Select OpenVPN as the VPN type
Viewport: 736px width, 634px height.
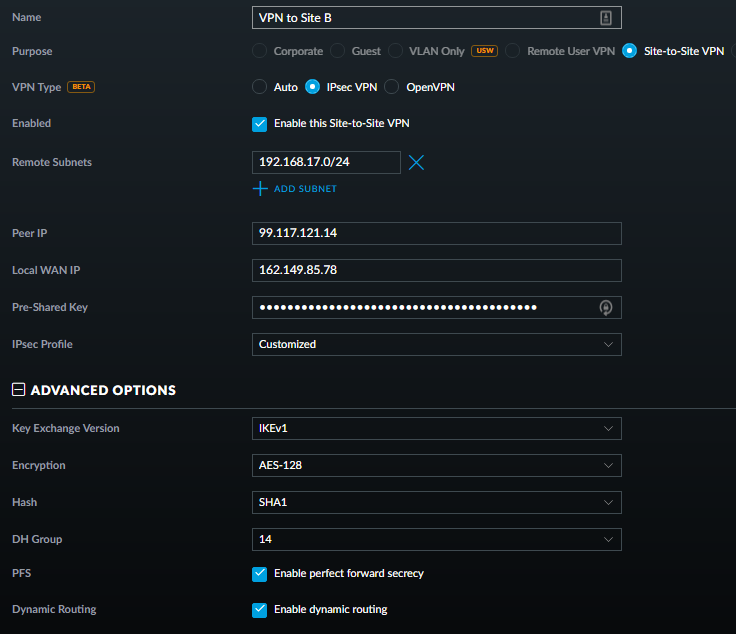[x=391, y=87]
